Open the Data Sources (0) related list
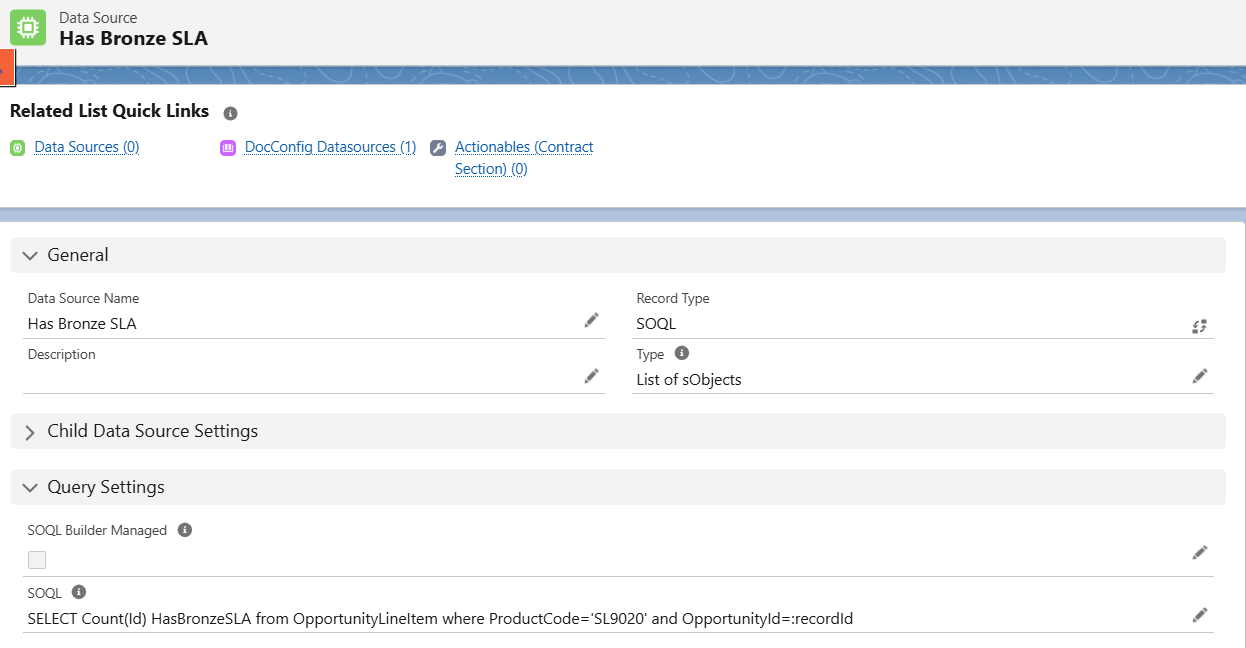1246x648 pixels. click(x=87, y=147)
